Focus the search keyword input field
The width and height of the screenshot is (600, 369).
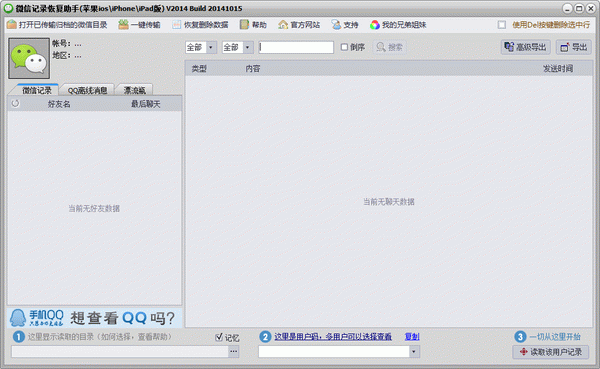[x=296, y=47]
